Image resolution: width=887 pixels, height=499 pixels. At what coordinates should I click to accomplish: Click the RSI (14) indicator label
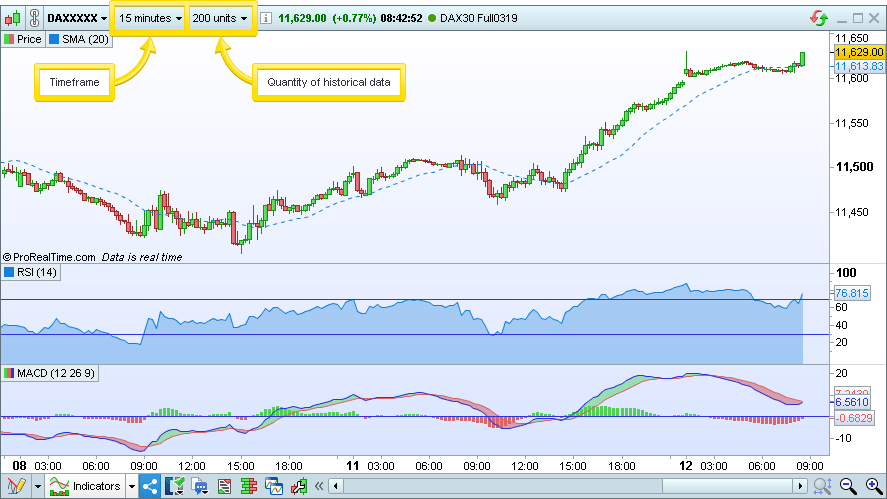31,272
